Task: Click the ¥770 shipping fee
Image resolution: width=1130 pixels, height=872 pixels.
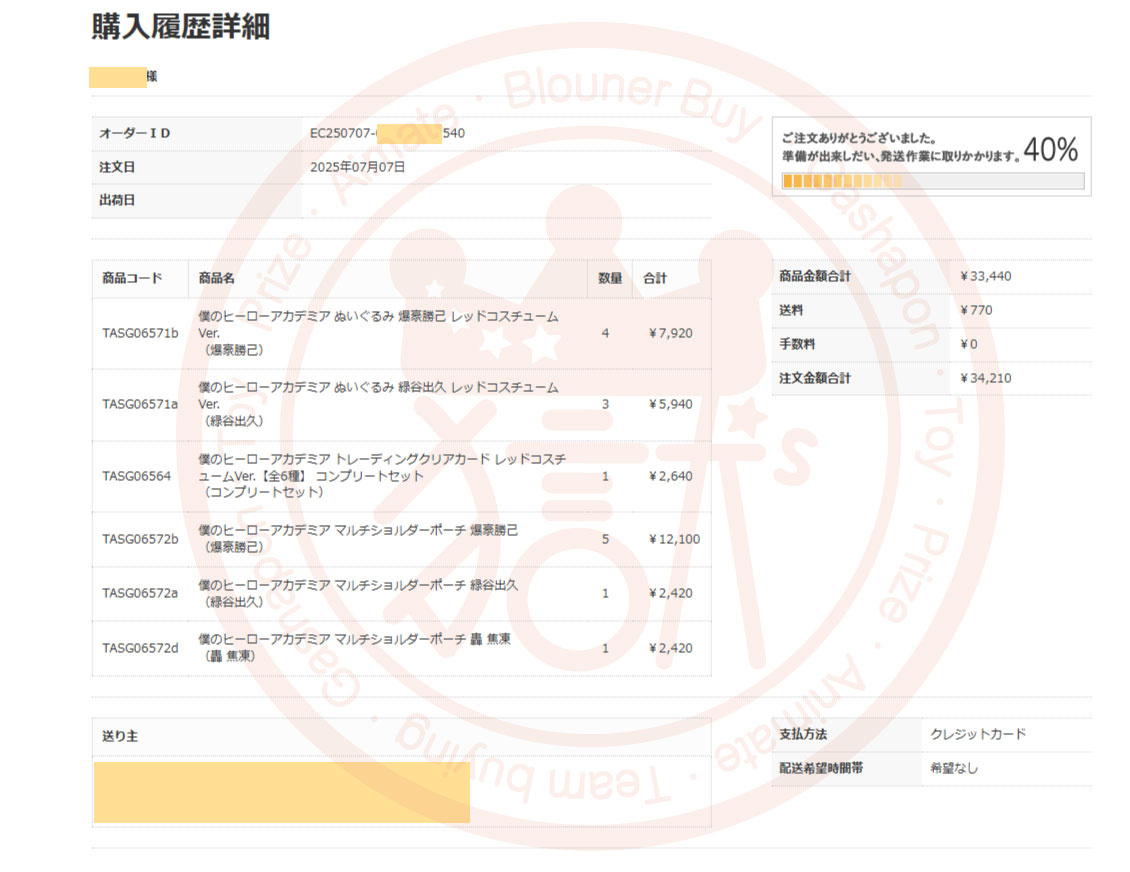Action: pos(976,310)
